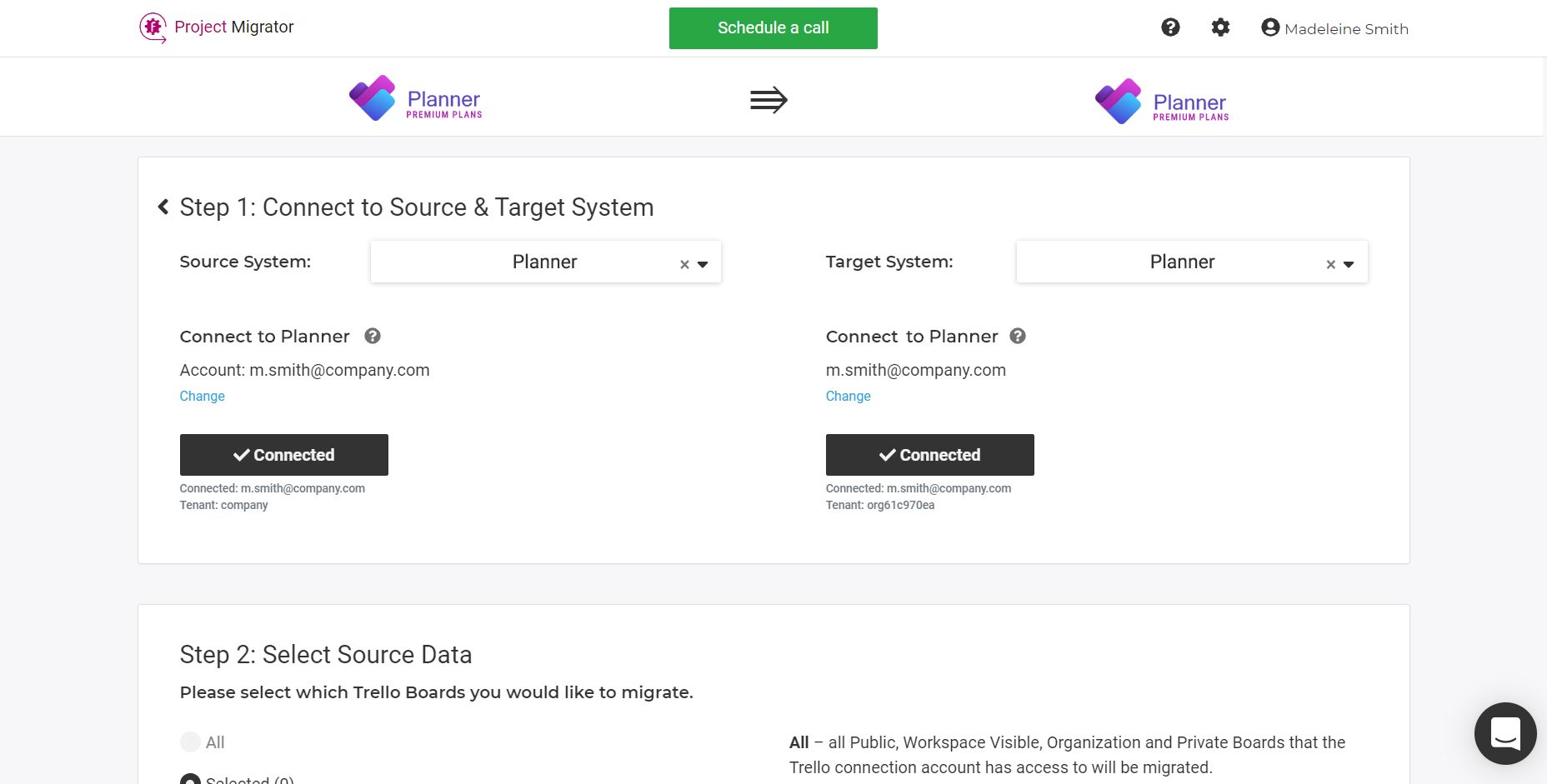The image size is (1547, 784).
Task: Open the help question mark in header
Action: coord(1170,27)
